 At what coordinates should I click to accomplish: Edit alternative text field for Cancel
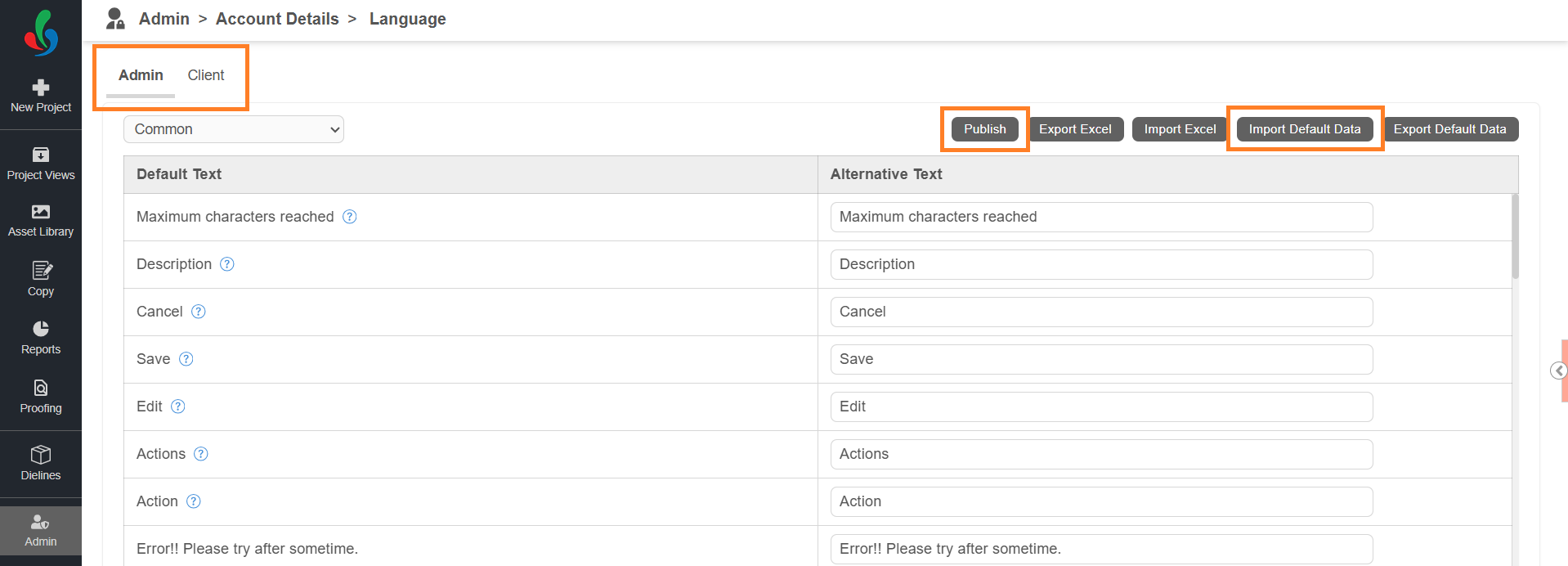point(1101,312)
